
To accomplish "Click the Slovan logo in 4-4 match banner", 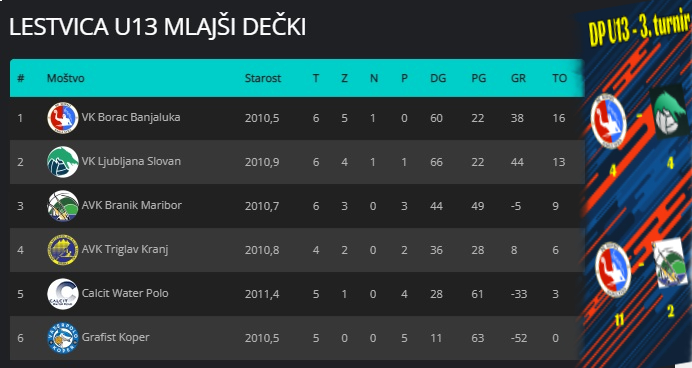I will (669, 111).
